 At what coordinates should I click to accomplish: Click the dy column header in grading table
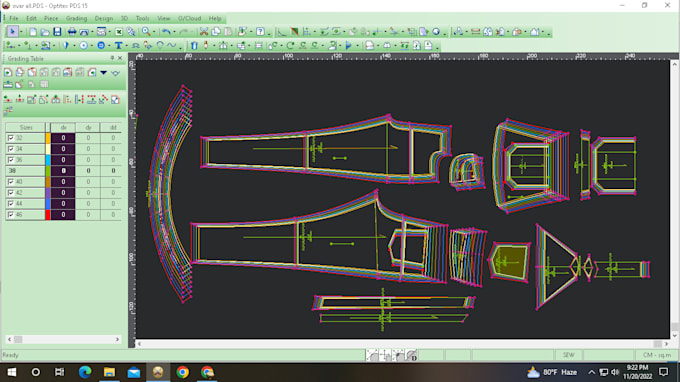coord(88,127)
